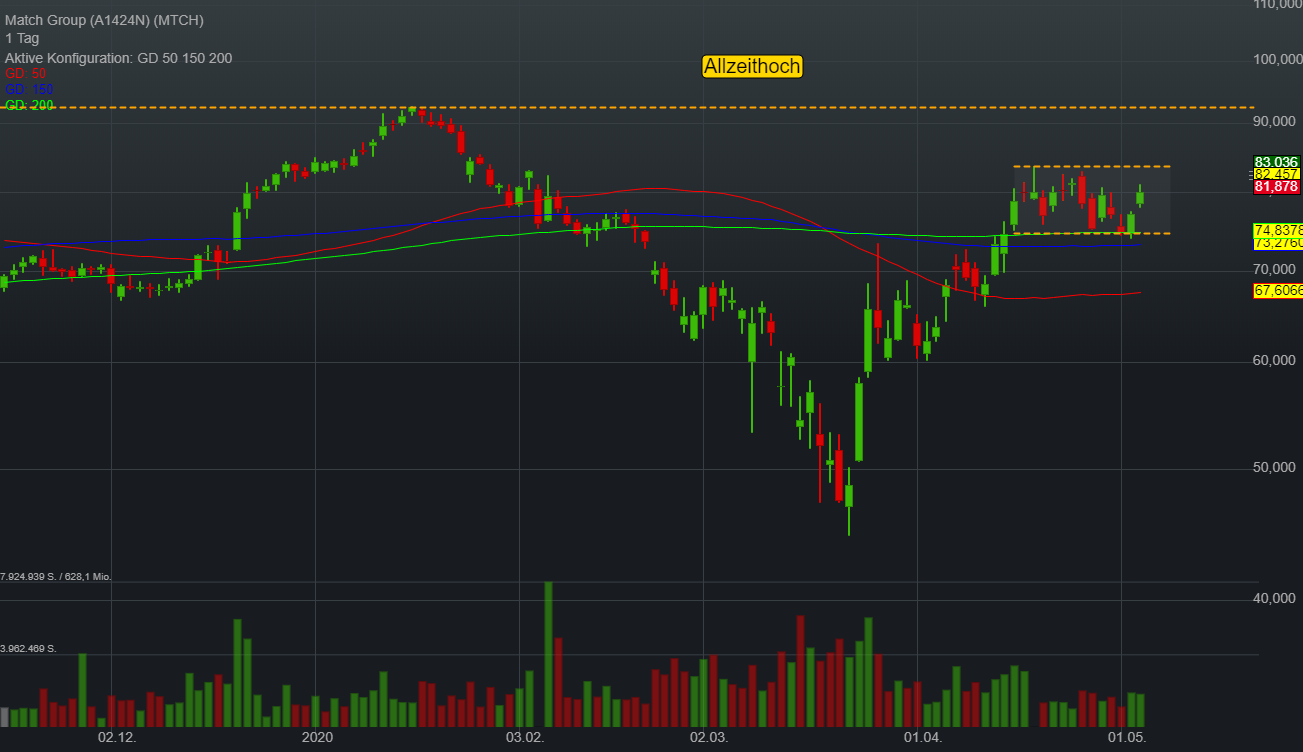This screenshot has height=752, width=1303.
Task: Select the blue 'GD 150' legend entry
Action: (x=29, y=89)
